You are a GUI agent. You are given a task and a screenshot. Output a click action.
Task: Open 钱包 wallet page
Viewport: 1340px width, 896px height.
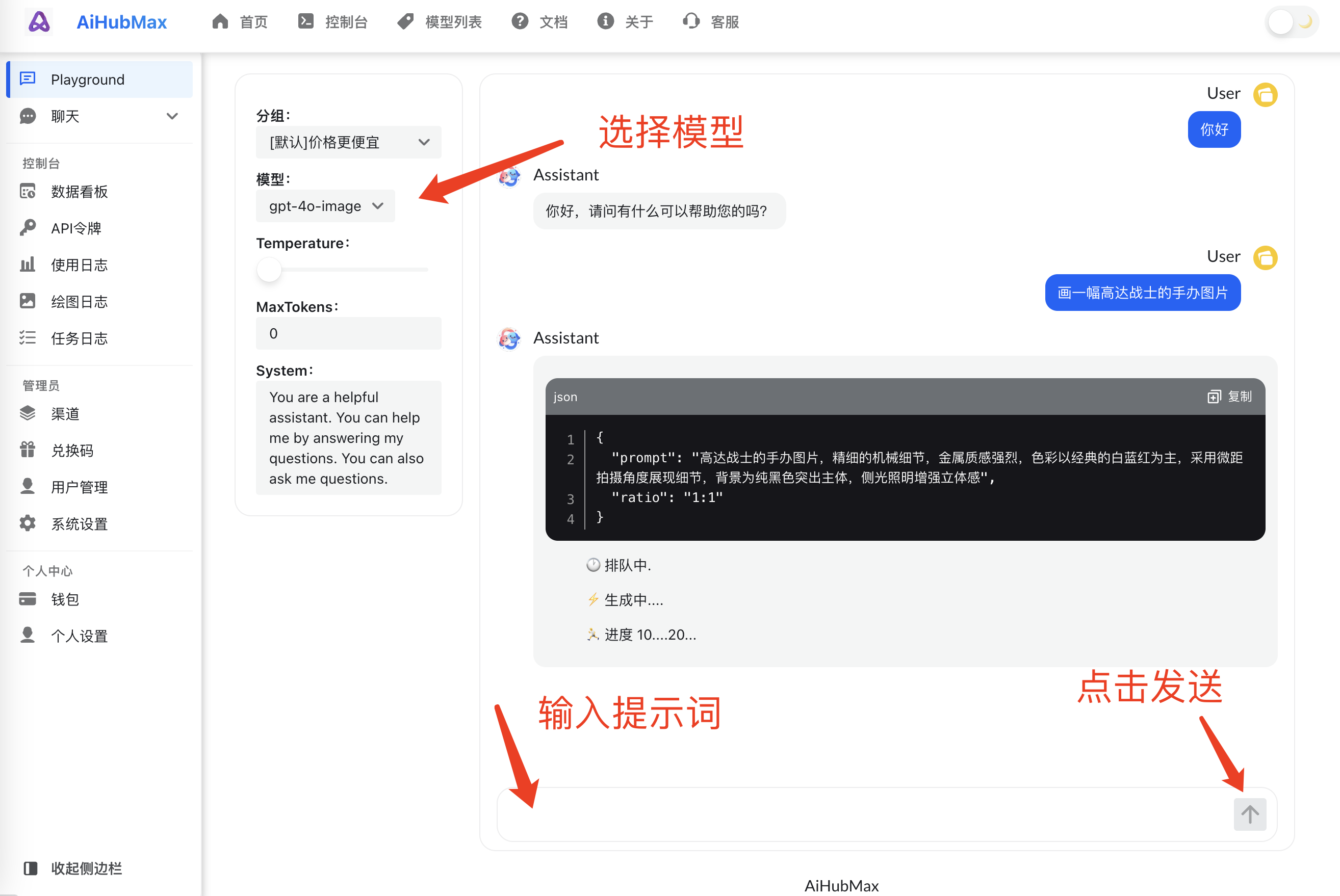click(x=65, y=599)
